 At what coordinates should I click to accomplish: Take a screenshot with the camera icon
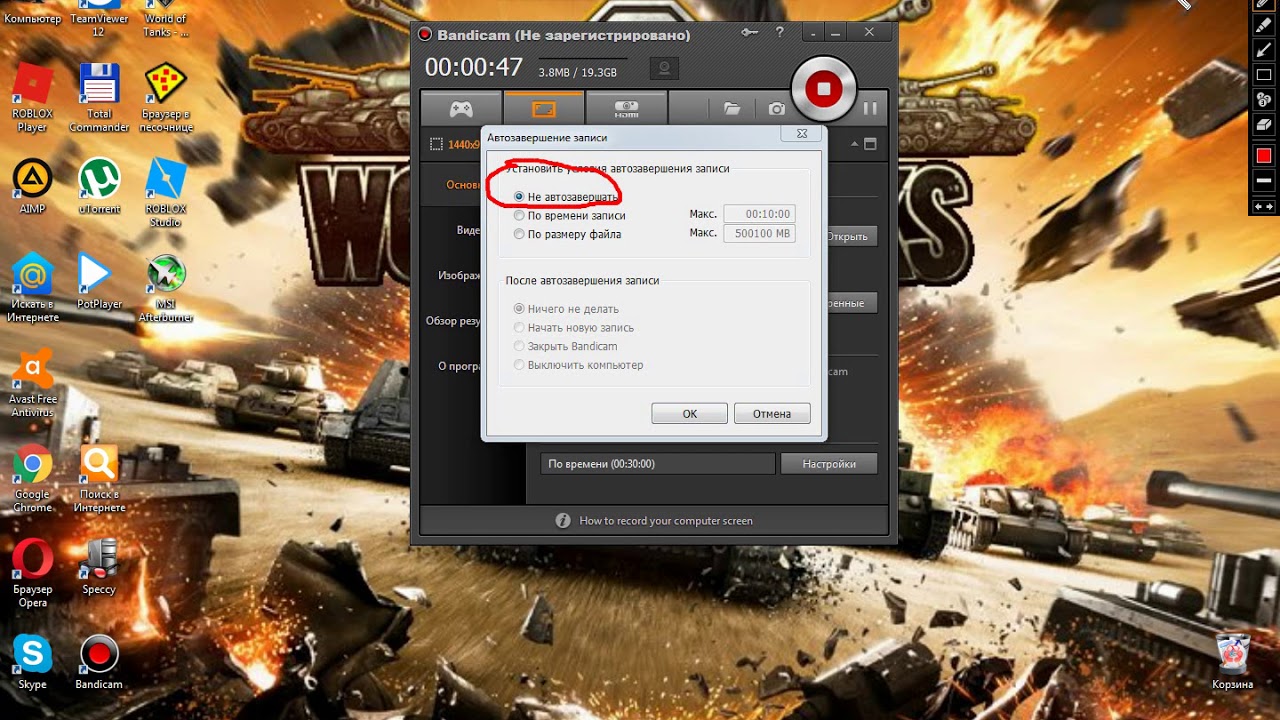tap(776, 108)
